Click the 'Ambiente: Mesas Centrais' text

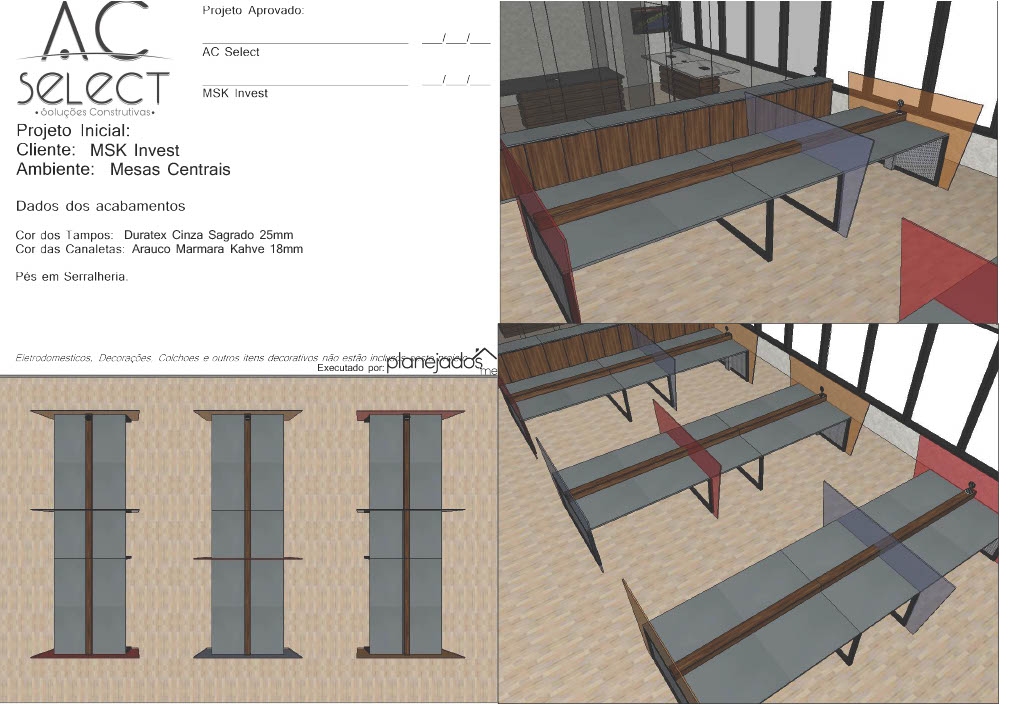coord(123,170)
